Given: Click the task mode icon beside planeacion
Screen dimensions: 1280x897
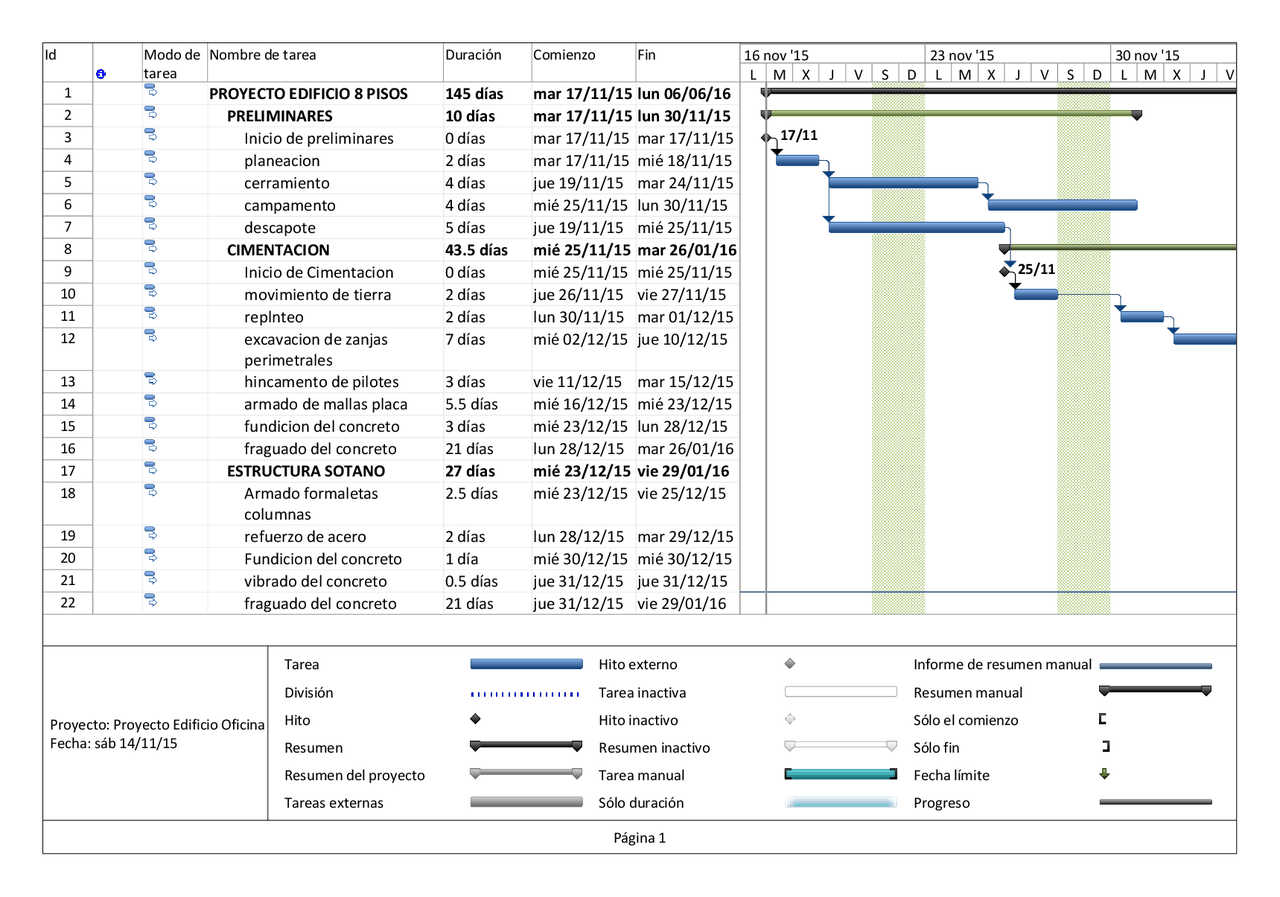Looking at the screenshot, I should pos(151,158).
